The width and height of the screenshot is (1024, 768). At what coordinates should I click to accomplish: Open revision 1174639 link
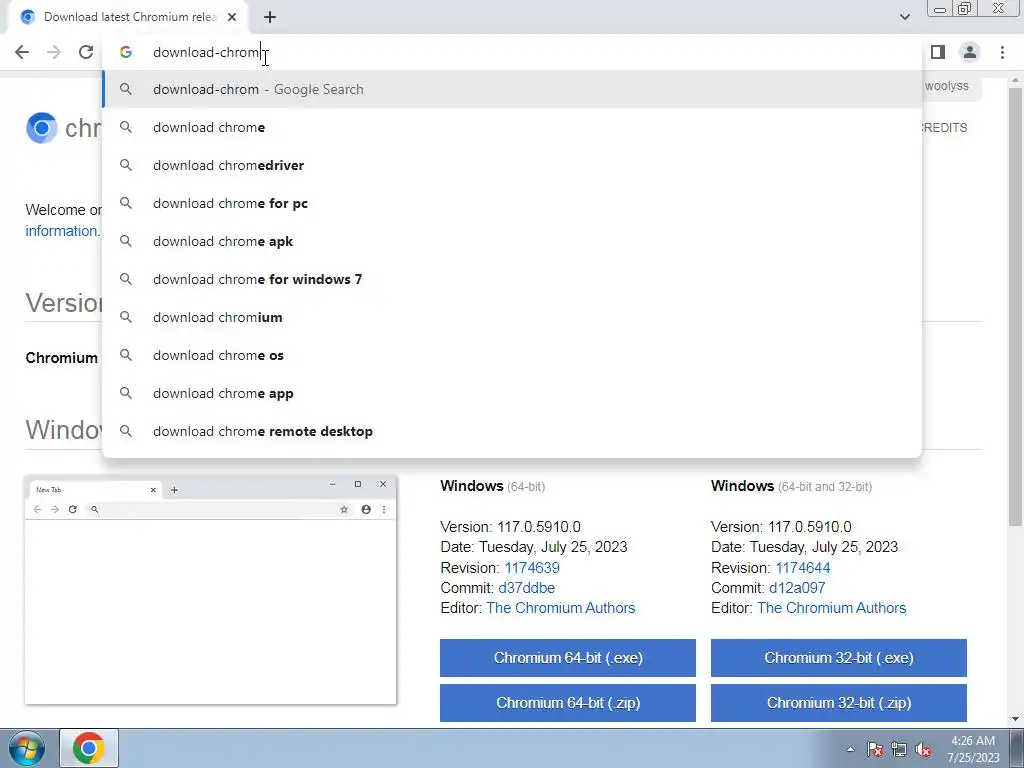(x=532, y=568)
